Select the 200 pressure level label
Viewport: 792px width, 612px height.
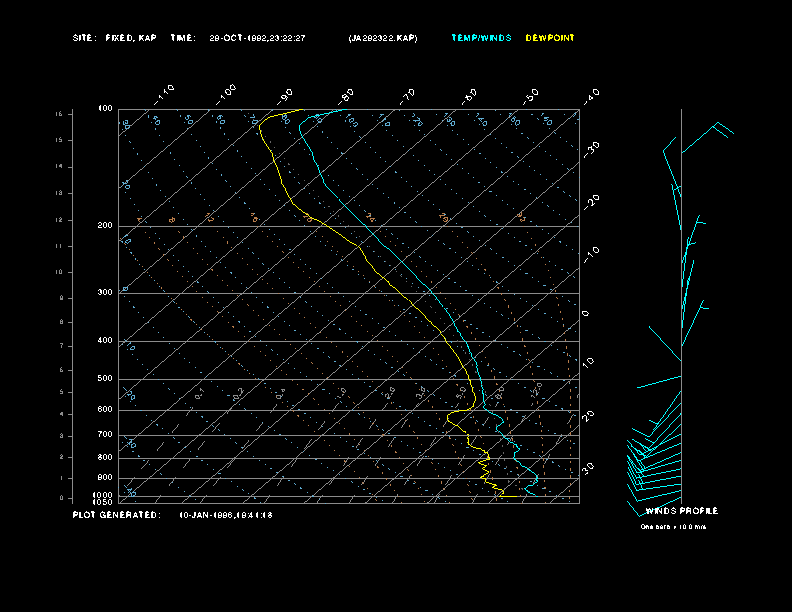click(105, 226)
